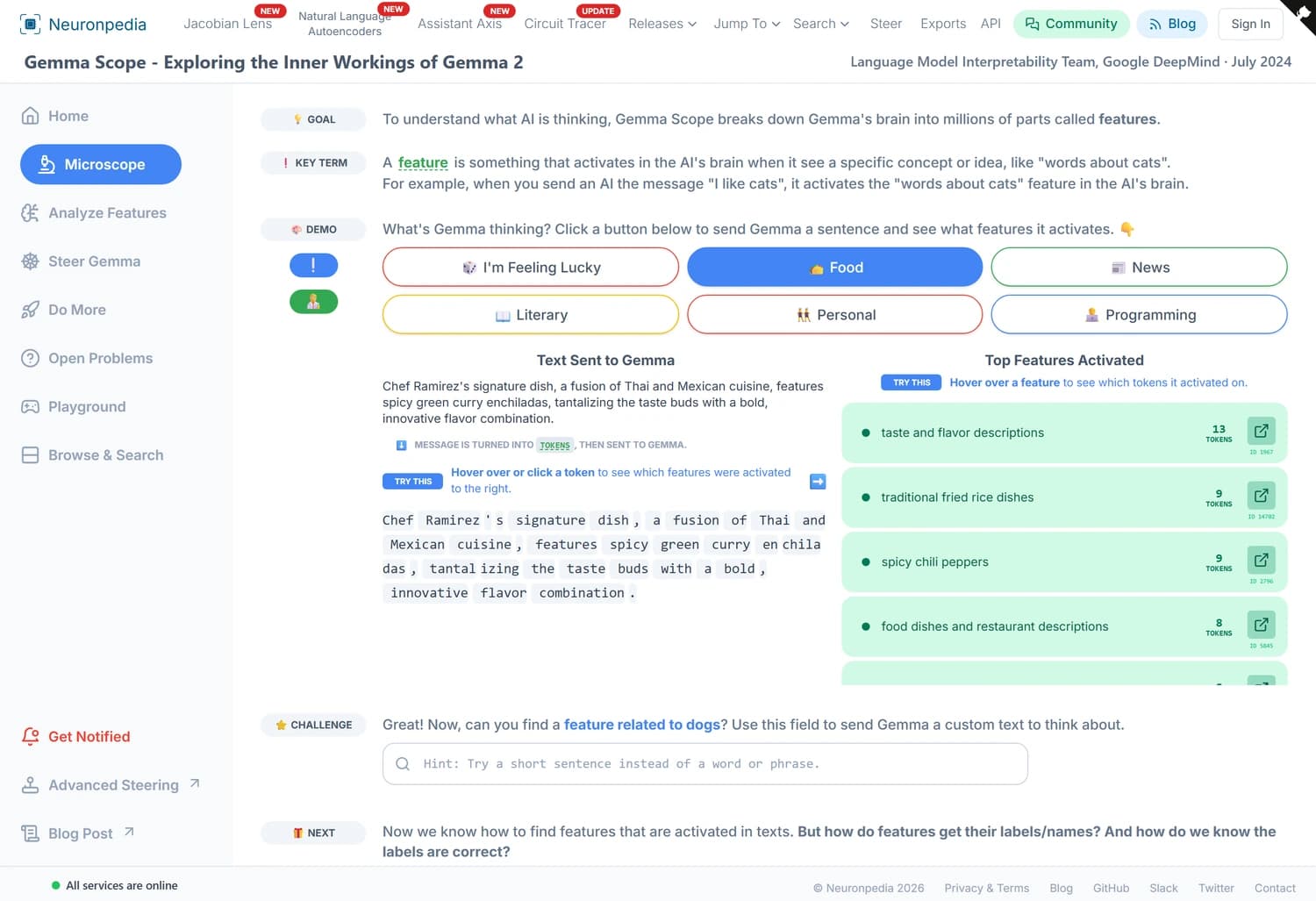Select the Personal demo button
Viewport: 1316px width, 901px height.
click(x=834, y=314)
